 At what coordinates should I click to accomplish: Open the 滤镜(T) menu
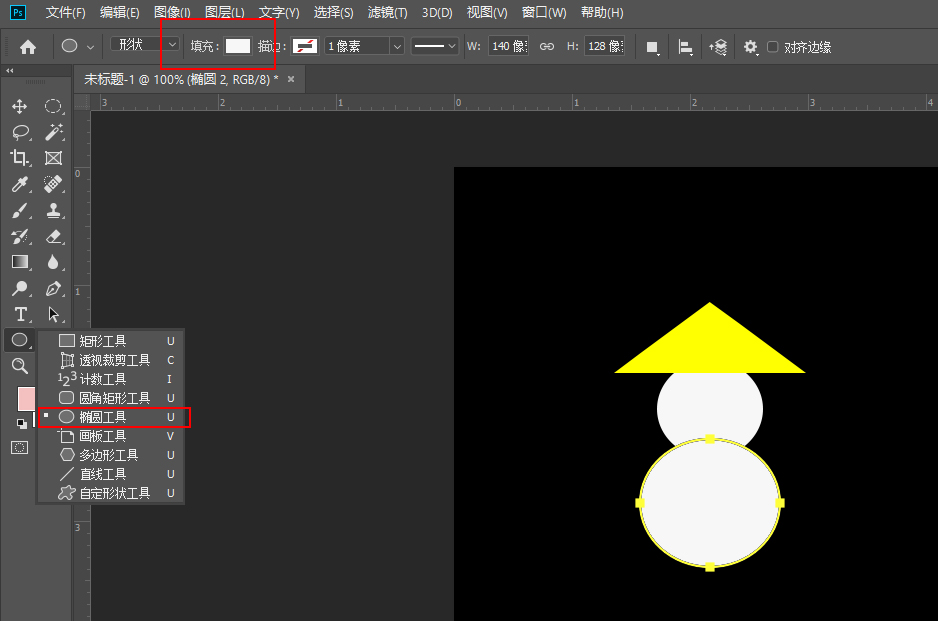tap(387, 13)
